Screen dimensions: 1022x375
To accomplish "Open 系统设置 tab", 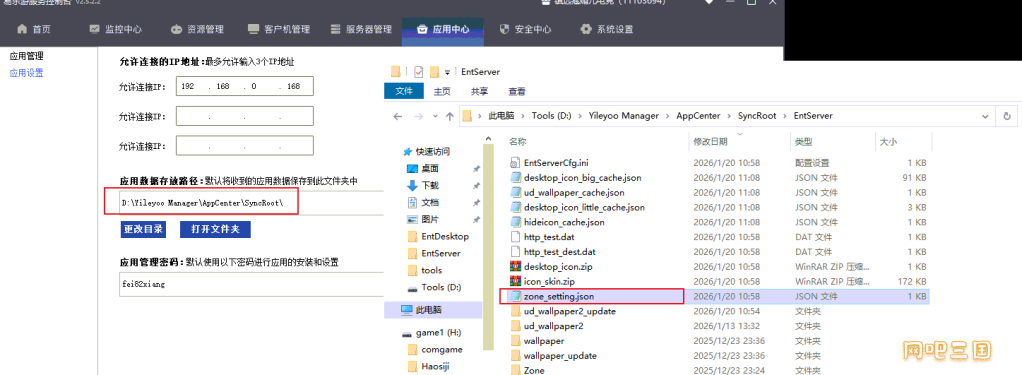I will point(606,29).
